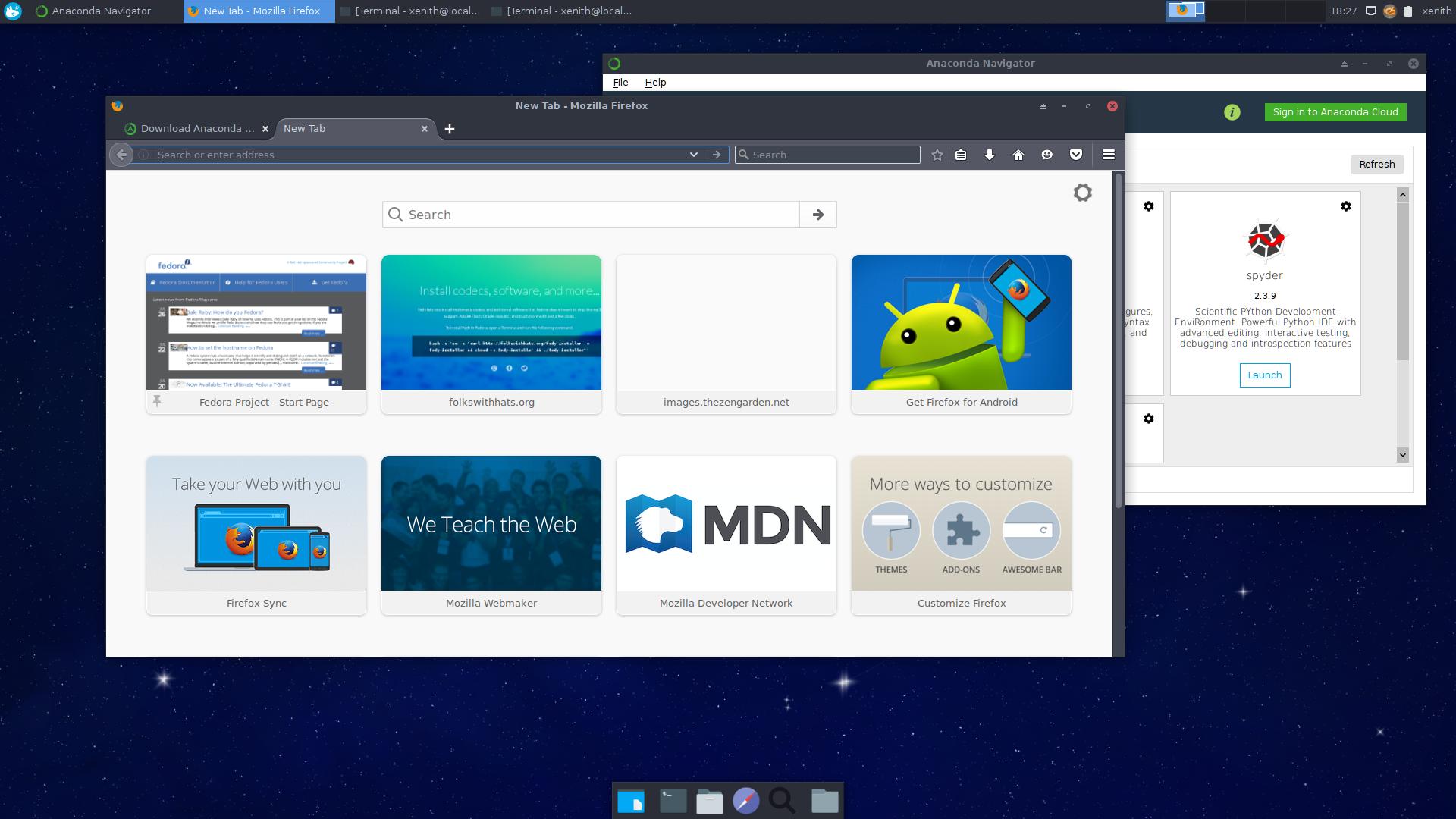Switch to the first Terminal taskbar entry
The height and width of the screenshot is (819, 1456).
(x=410, y=11)
